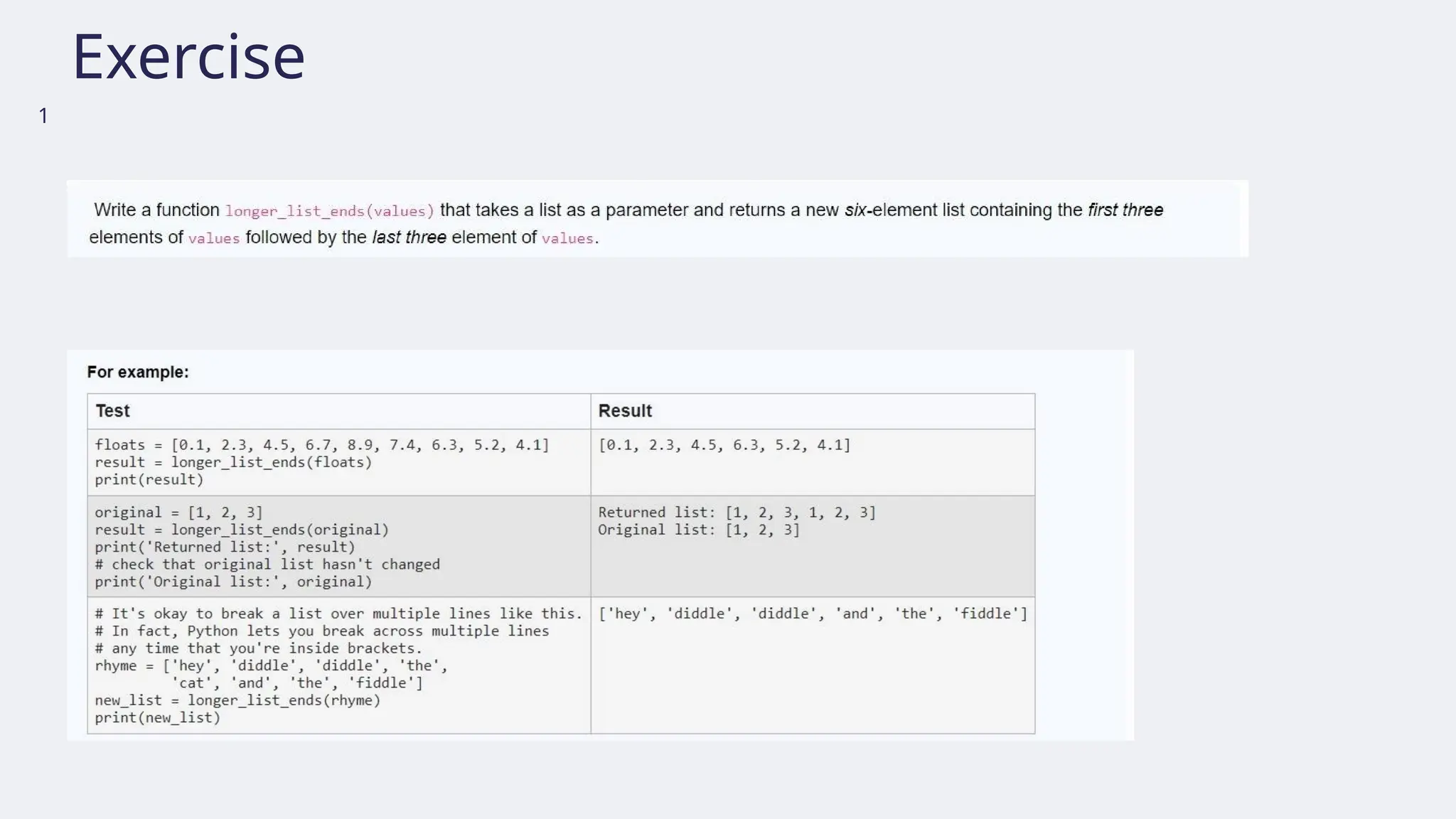The width and height of the screenshot is (1456, 819).
Task: Click the print(new_list) line
Action: (157, 718)
